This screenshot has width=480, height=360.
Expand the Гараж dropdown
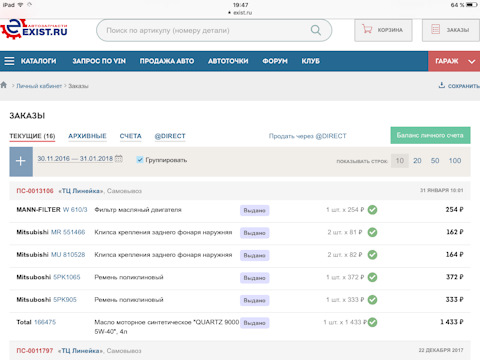[x=454, y=61]
